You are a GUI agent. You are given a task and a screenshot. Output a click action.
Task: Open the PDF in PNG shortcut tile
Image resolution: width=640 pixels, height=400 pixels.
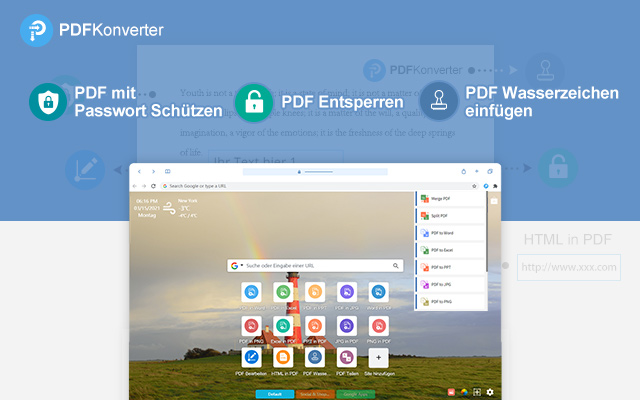pos(251,326)
